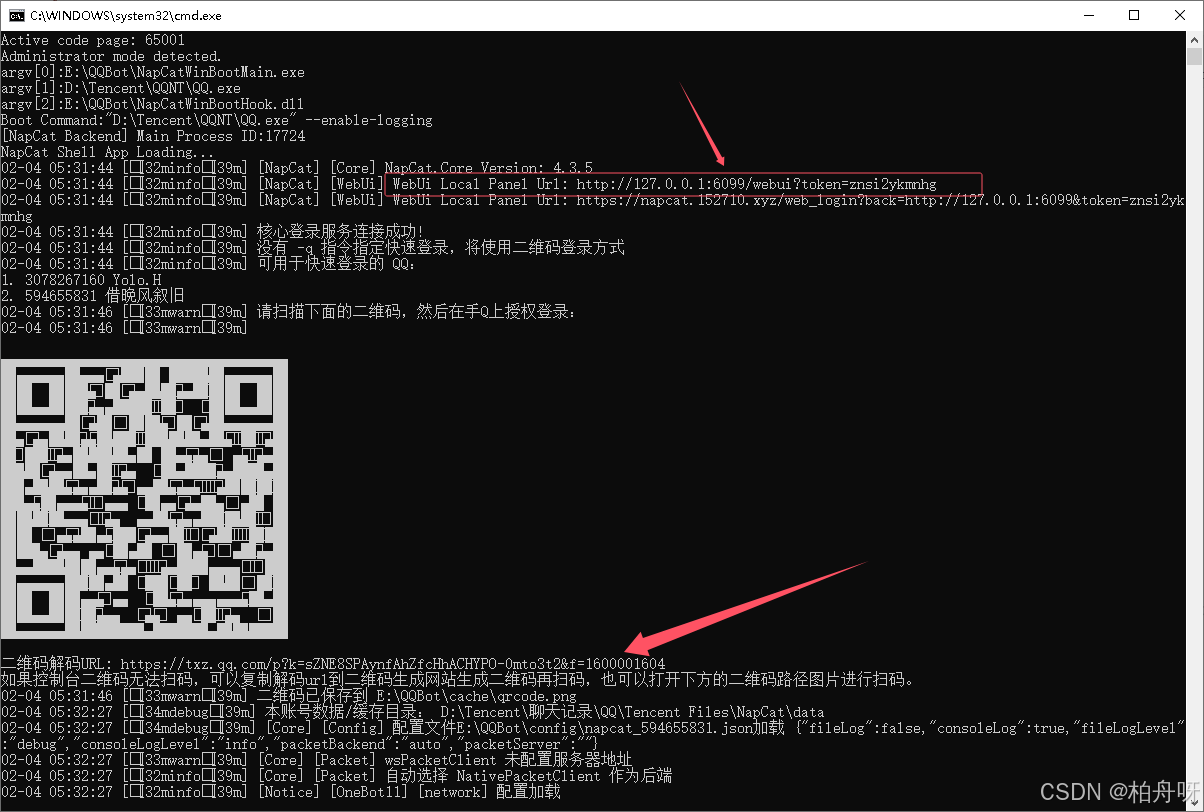
Task: Click the scrollbar up arrow
Action: click(x=1195, y=40)
